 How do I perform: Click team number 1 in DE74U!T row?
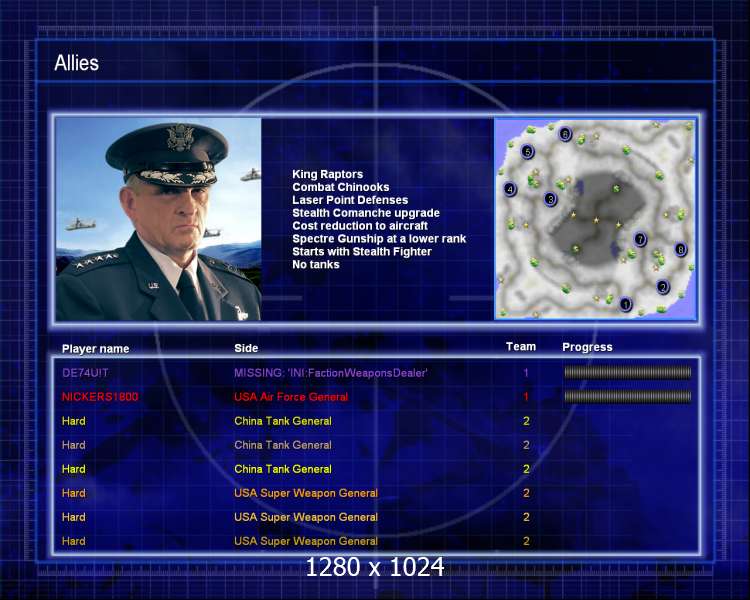pos(526,373)
